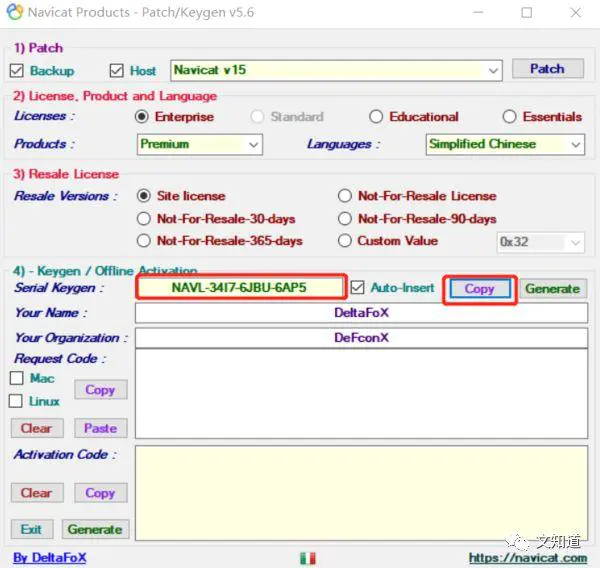This screenshot has height=568, width=600.
Task: Copy the request code
Action: point(101,390)
